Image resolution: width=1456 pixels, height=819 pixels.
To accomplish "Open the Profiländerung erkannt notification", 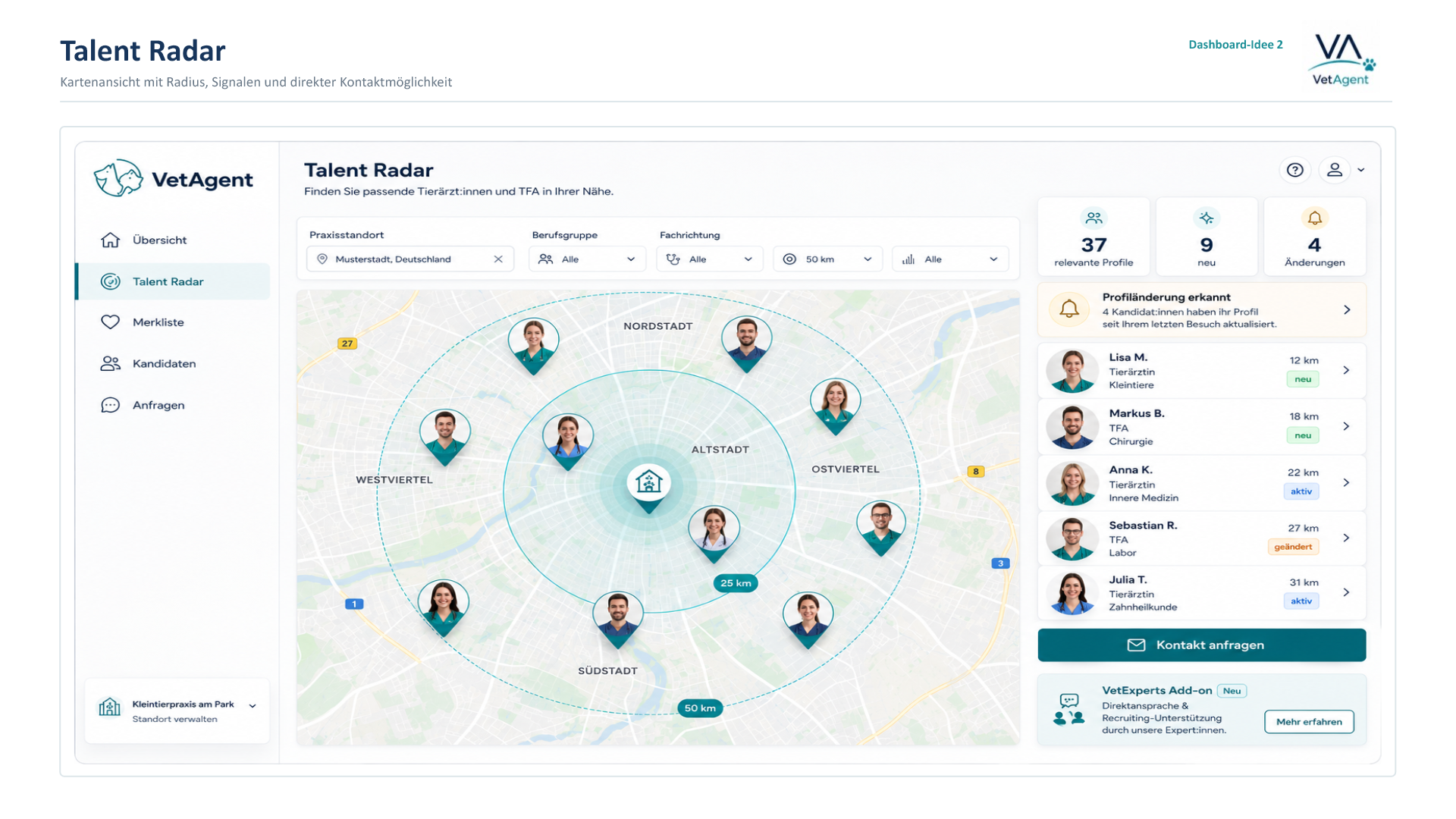I will tap(1201, 309).
